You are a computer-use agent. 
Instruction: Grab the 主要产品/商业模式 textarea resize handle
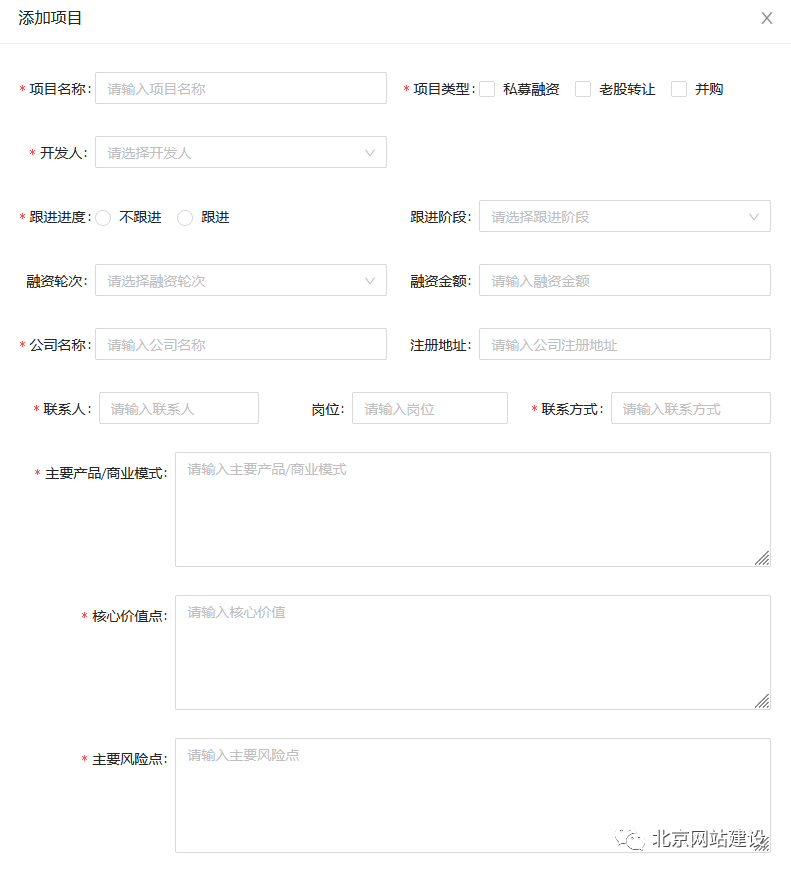[x=762, y=558]
